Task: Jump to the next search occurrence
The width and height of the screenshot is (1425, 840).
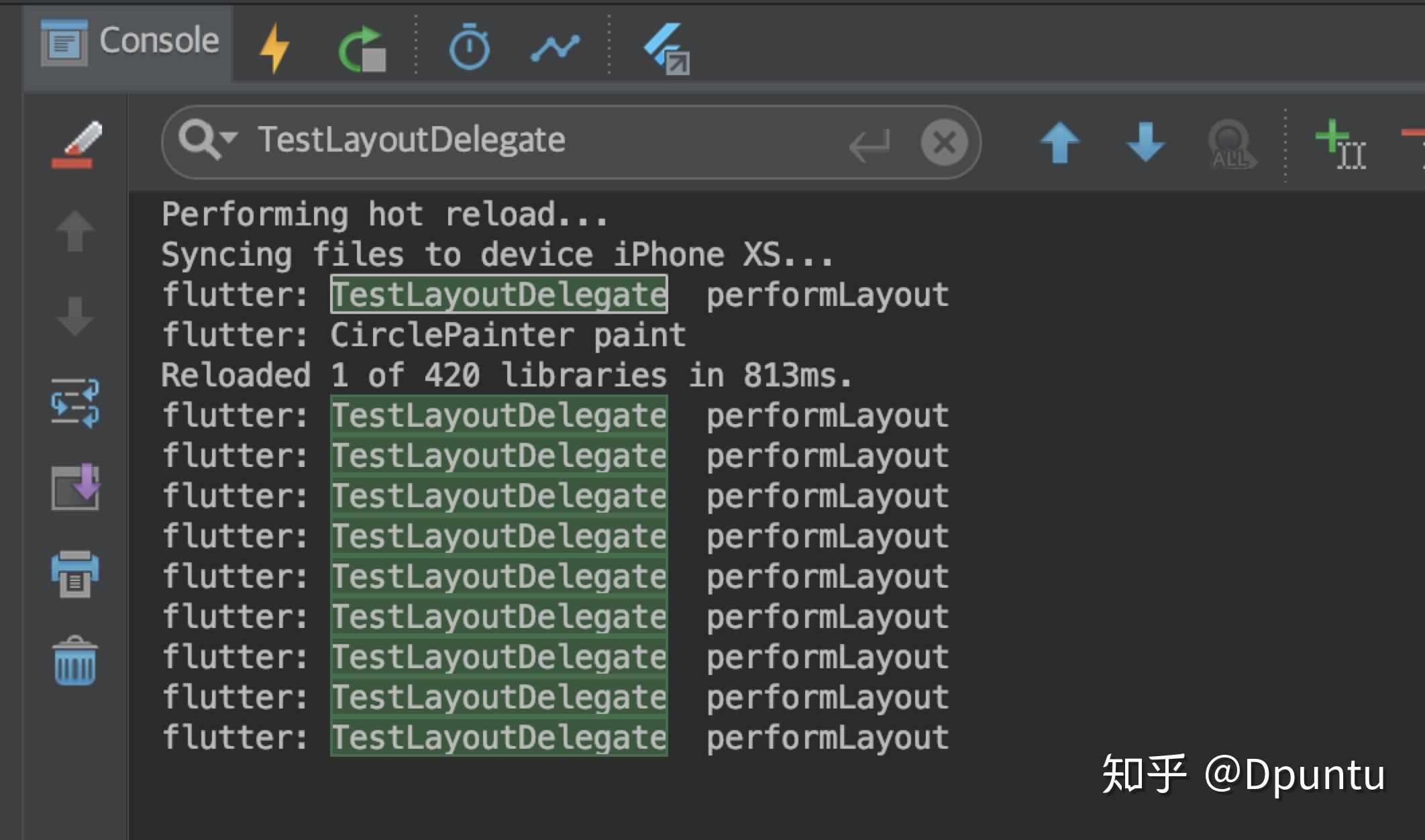Action: click(x=1145, y=142)
